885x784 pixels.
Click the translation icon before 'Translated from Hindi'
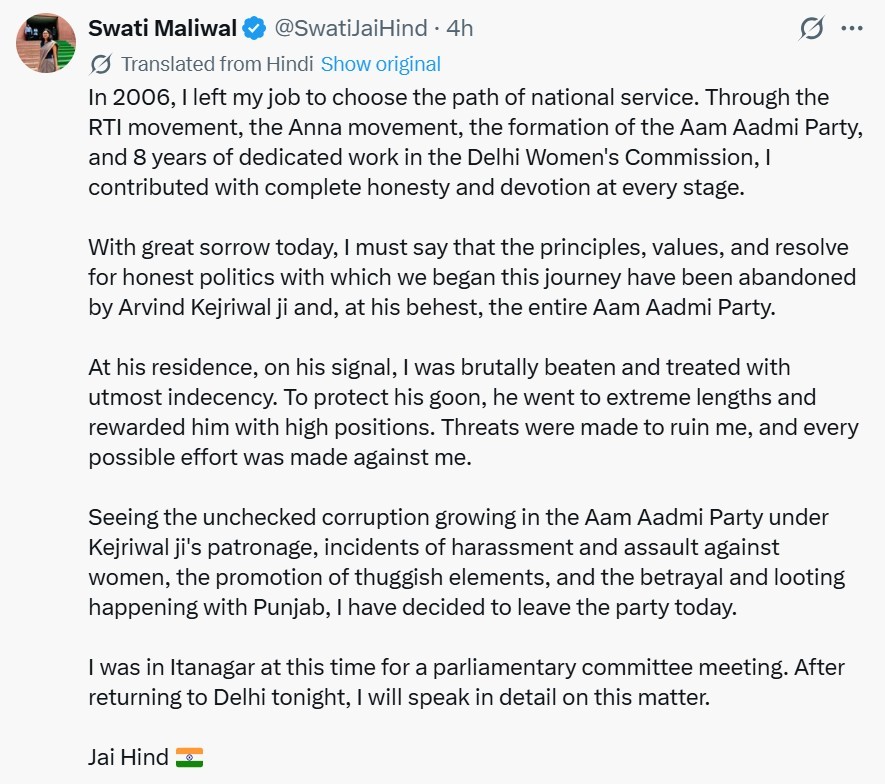(100, 65)
